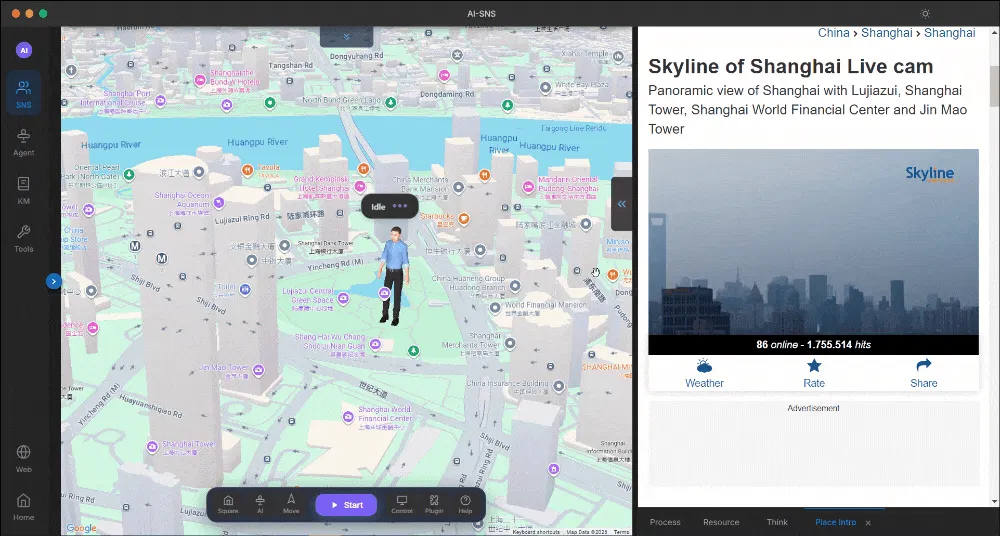1000x536 pixels.
Task: Click the Start button
Action: click(346, 505)
